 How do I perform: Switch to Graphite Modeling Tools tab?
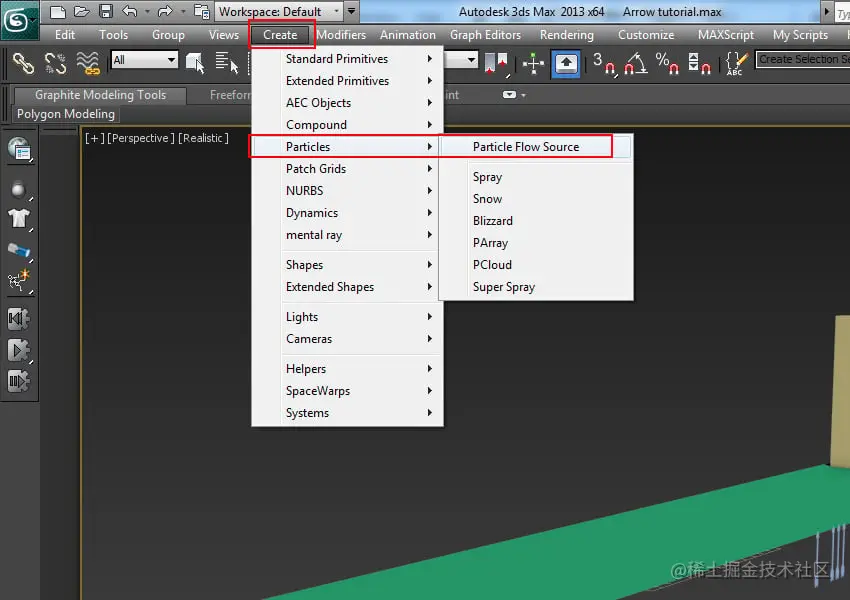coord(100,95)
